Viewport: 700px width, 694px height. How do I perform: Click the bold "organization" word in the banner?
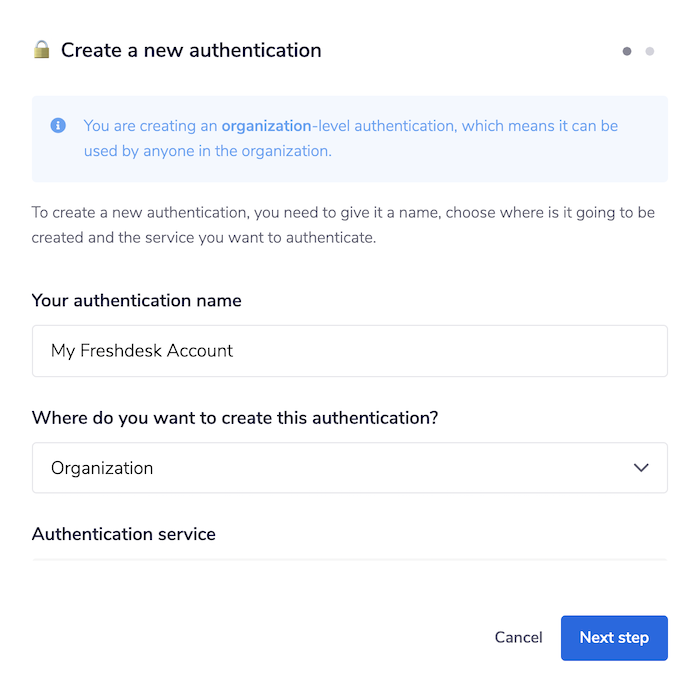[266, 126]
